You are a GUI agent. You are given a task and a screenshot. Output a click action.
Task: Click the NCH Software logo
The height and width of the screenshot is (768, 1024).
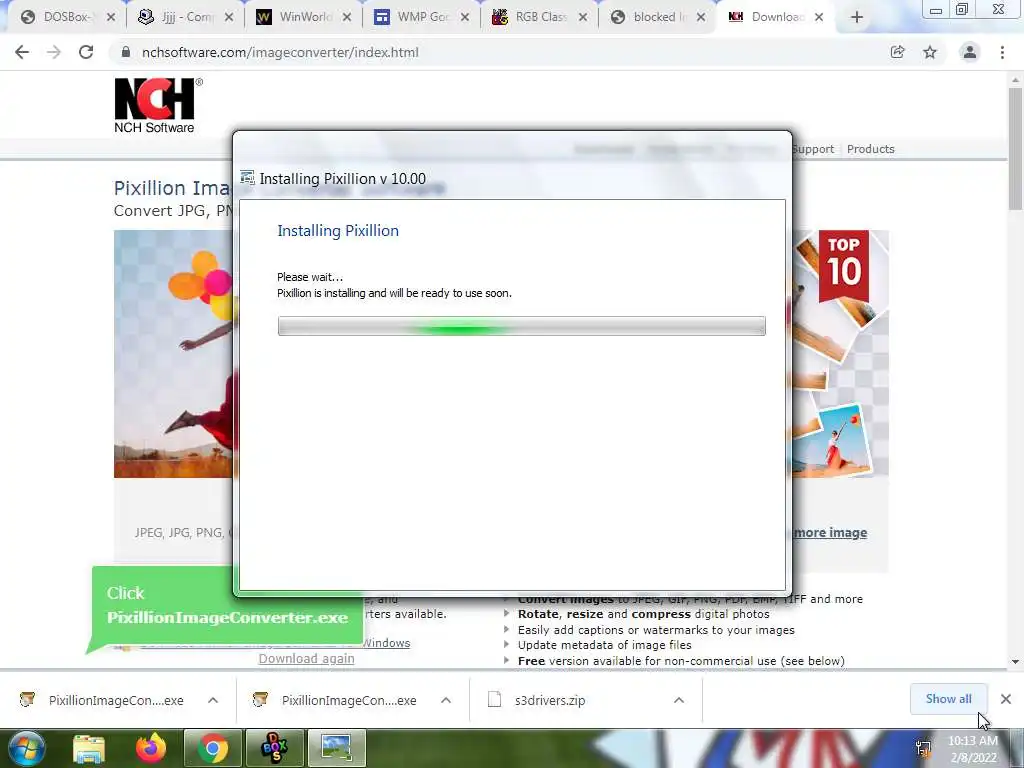[x=157, y=105]
